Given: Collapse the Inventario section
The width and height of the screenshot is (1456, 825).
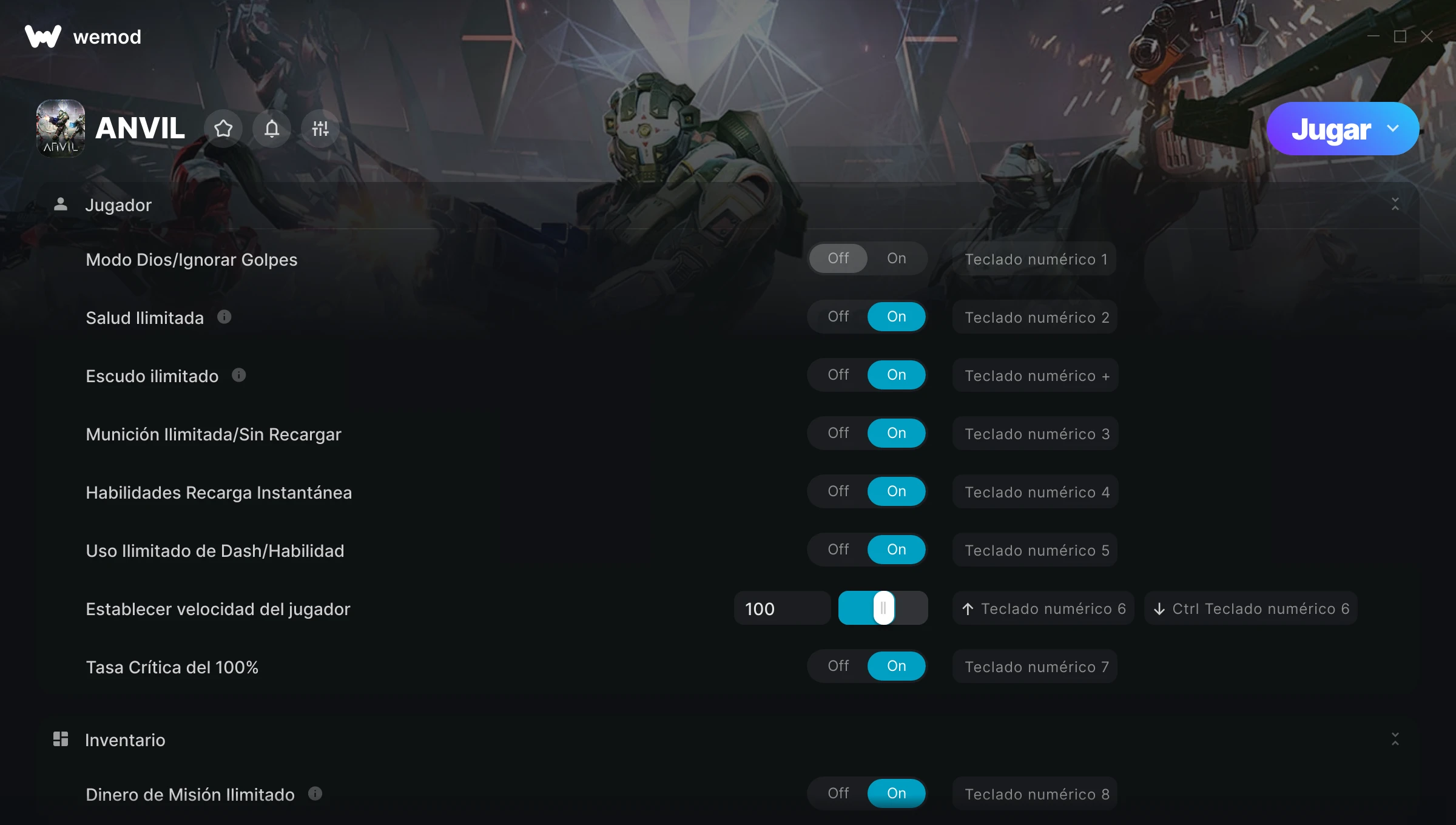Looking at the screenshot, I should coord(1395,739).
